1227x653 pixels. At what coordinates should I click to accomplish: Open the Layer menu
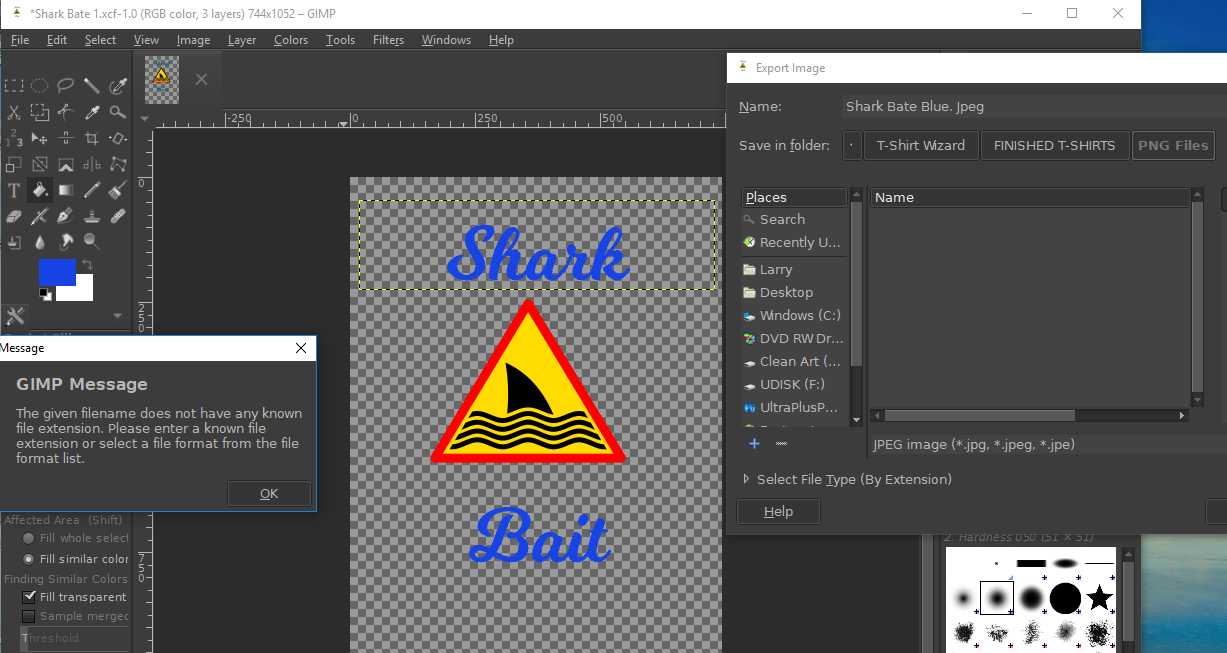pyautogui.click(x=242, y=40)
